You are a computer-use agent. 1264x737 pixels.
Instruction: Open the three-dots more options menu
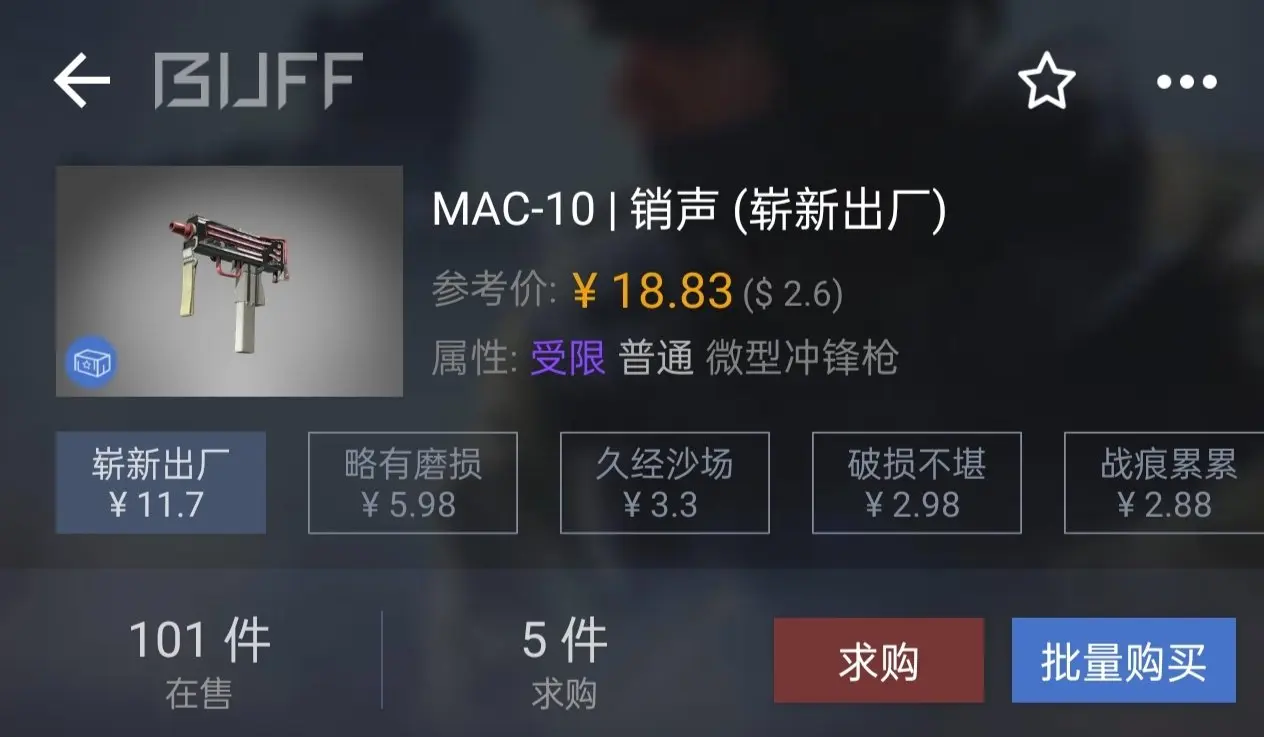point(1187,82)
